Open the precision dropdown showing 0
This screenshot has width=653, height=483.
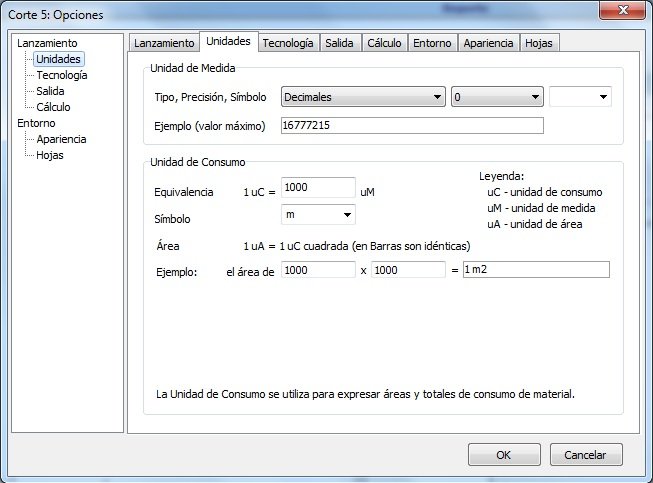(497, 97)
